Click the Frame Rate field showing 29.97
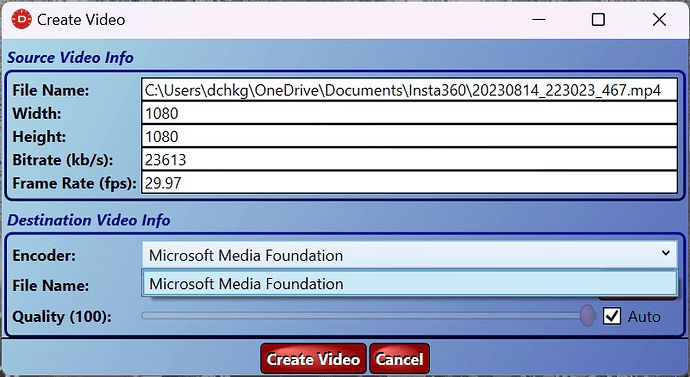Image resolution: width=690 pixels, height=377 pixels. click(x=409, y=183)
